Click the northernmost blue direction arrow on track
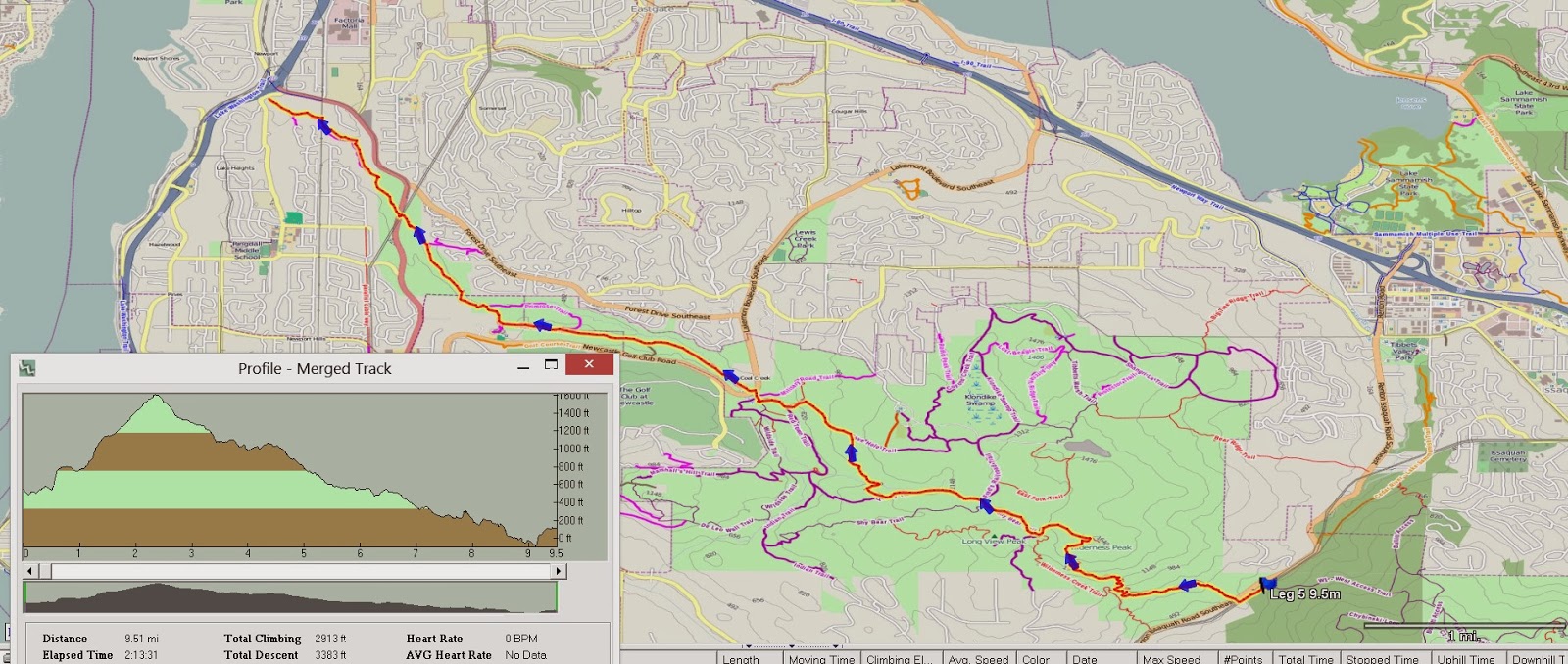 pyautogui.click(x=322, y=125)
